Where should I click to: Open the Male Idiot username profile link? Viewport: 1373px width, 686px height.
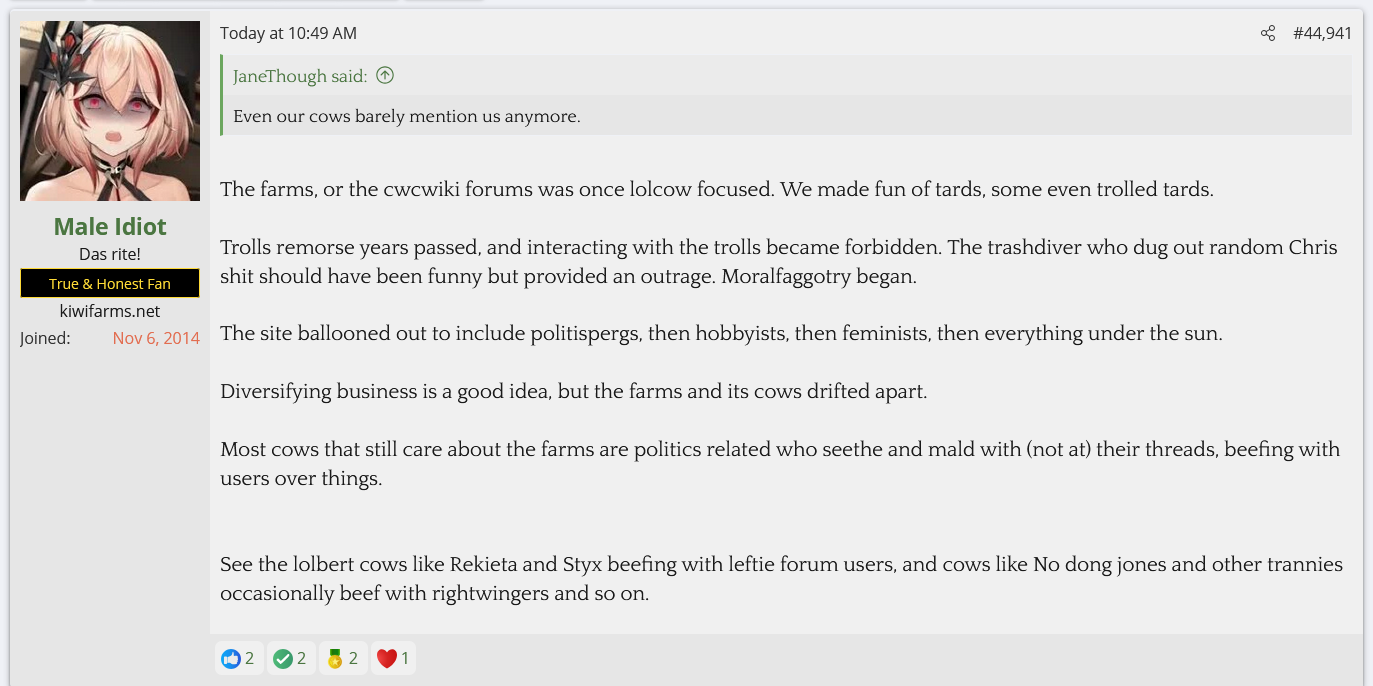click(x=110, y=227)
